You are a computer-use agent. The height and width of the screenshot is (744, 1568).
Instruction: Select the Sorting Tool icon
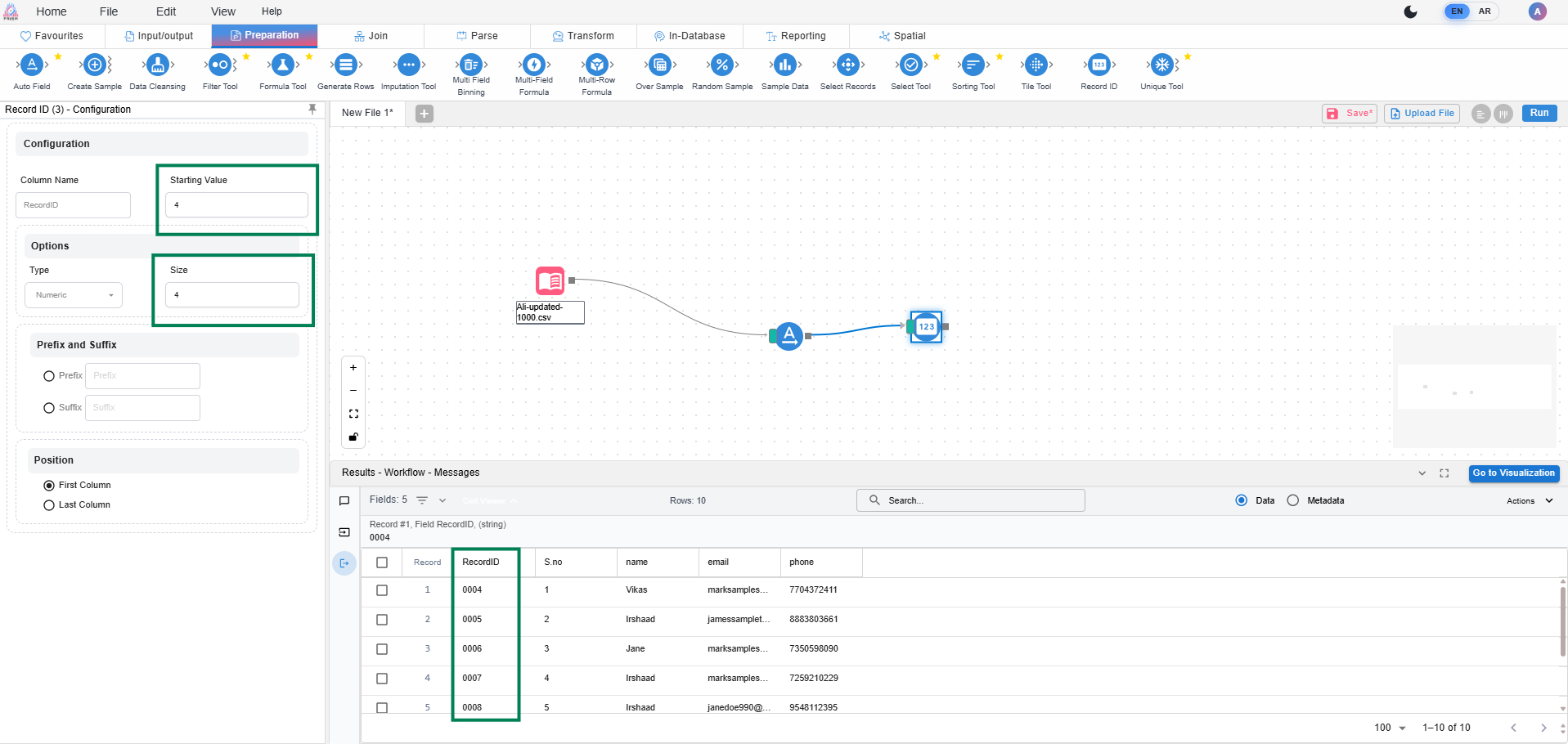(973, 65)
